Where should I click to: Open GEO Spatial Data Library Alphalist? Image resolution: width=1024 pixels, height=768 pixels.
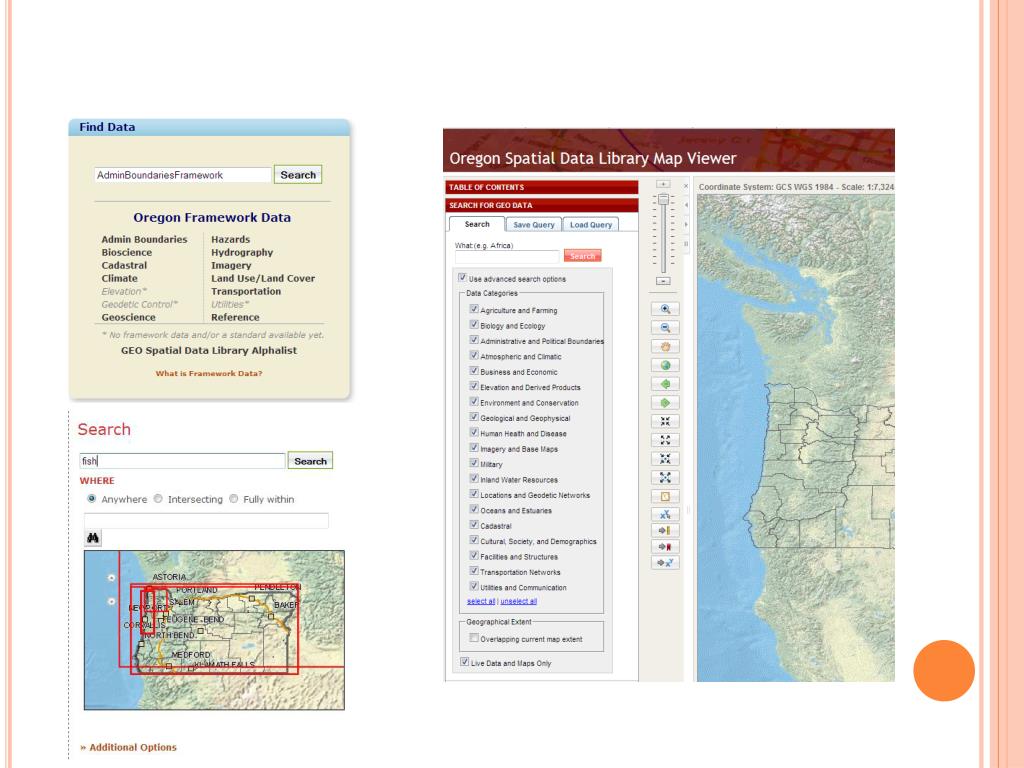pos(209,351)
